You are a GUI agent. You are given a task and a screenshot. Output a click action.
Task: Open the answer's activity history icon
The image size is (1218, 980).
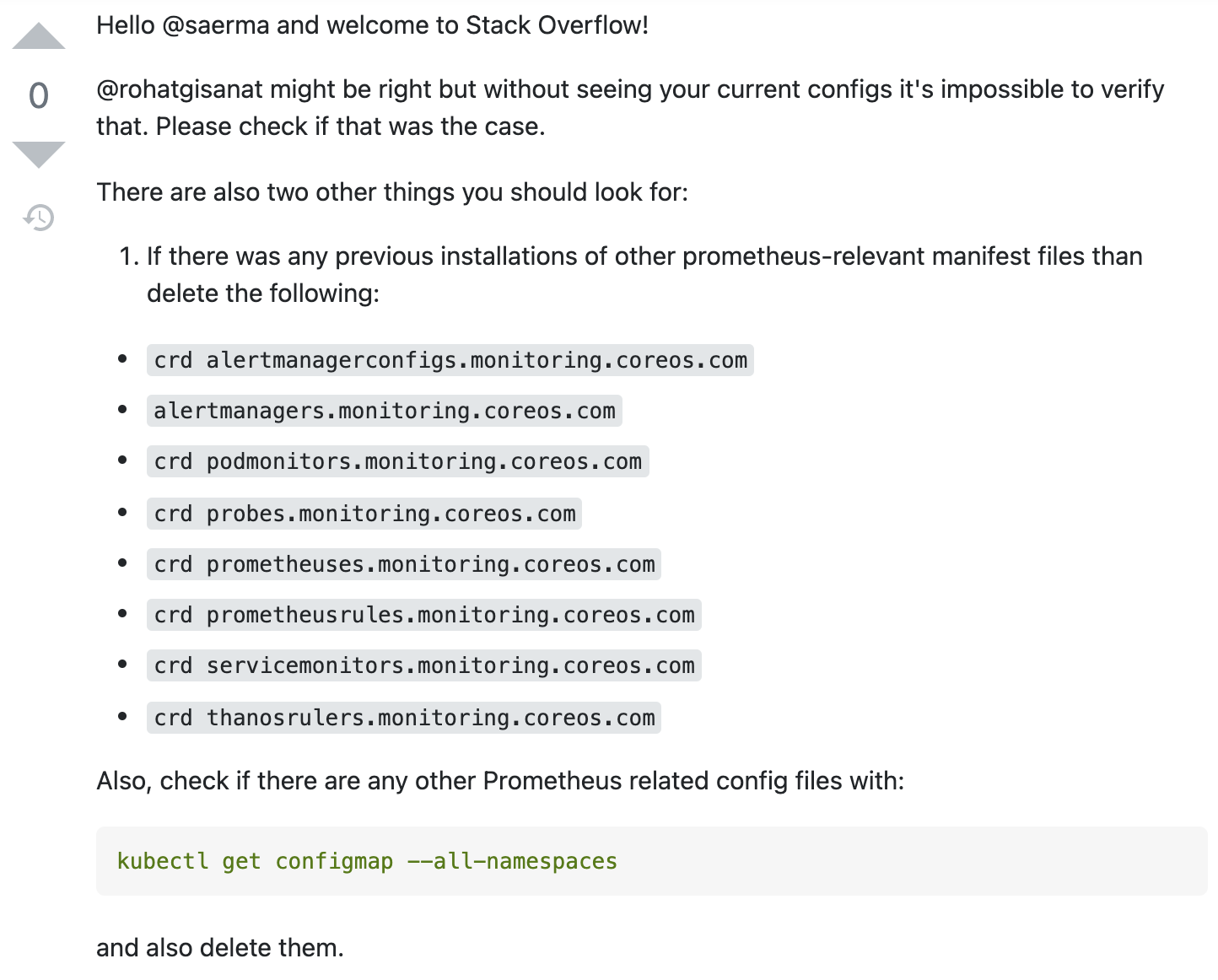pos(39,218)
